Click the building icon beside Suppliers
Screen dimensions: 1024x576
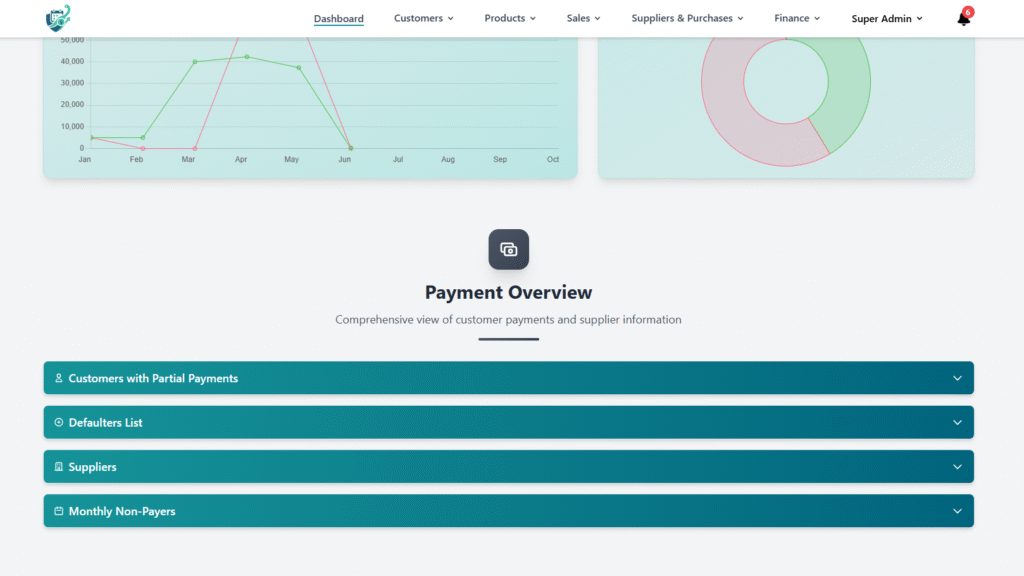click(x=59, y=467)
